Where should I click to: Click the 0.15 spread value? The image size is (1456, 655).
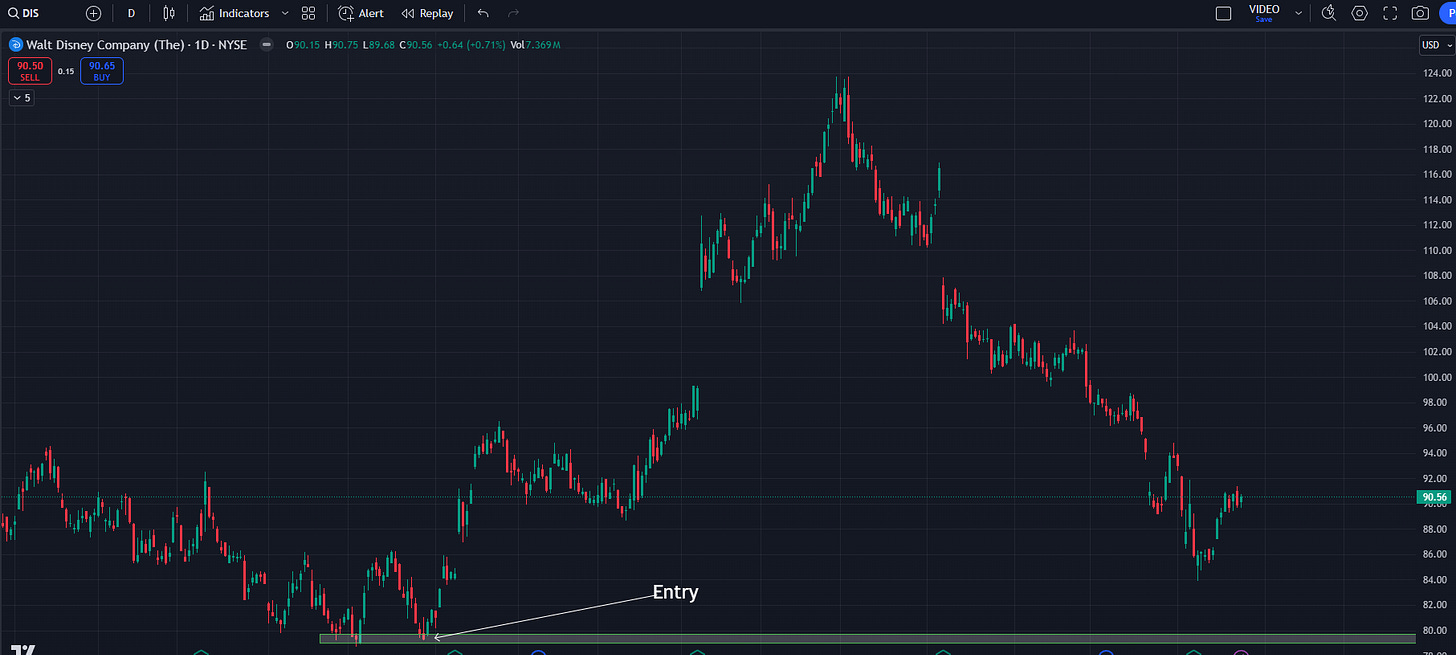click(66, 71)
